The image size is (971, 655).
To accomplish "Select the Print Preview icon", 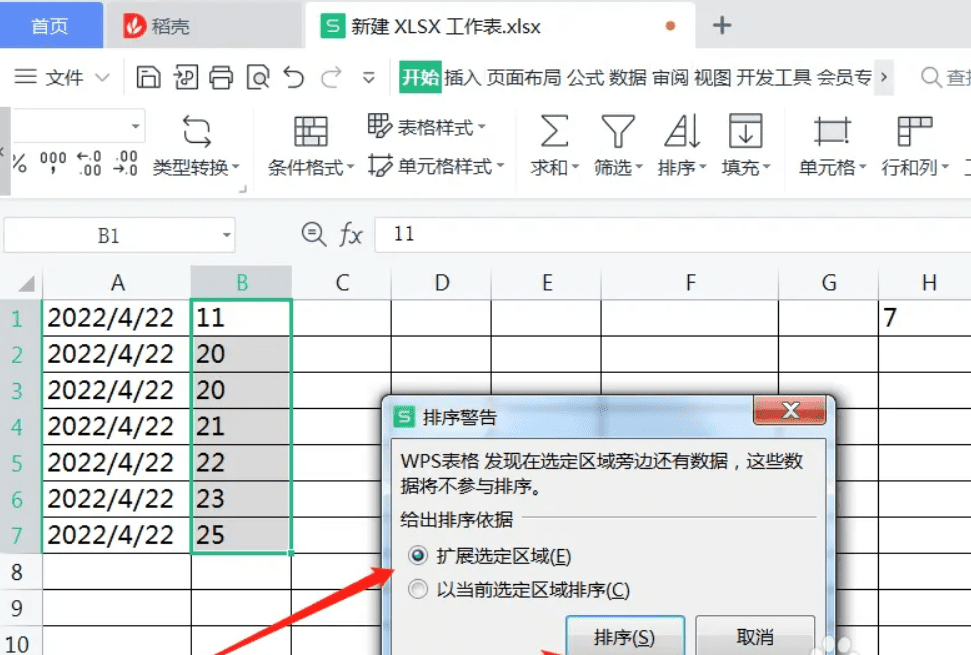I will point(255,76).
